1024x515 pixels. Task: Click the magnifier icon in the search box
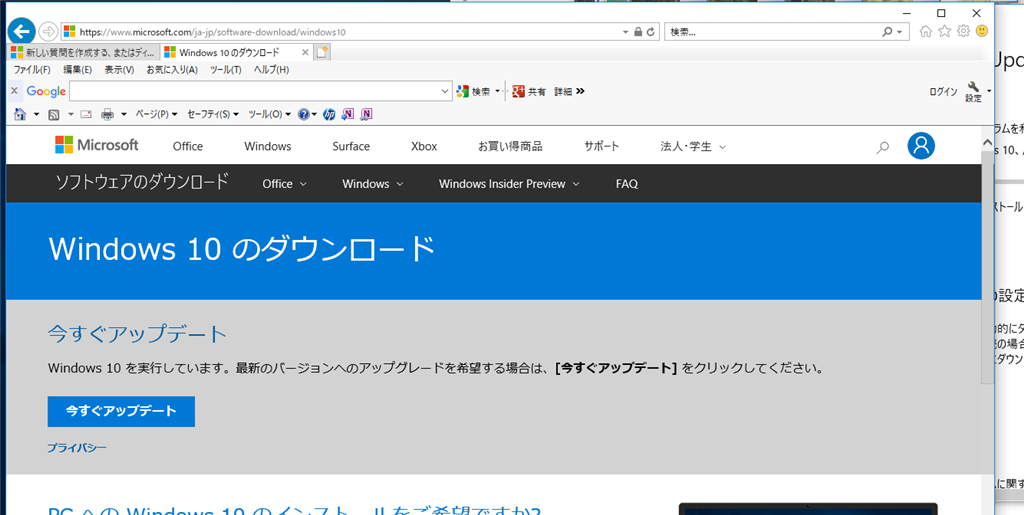point(887,31)
